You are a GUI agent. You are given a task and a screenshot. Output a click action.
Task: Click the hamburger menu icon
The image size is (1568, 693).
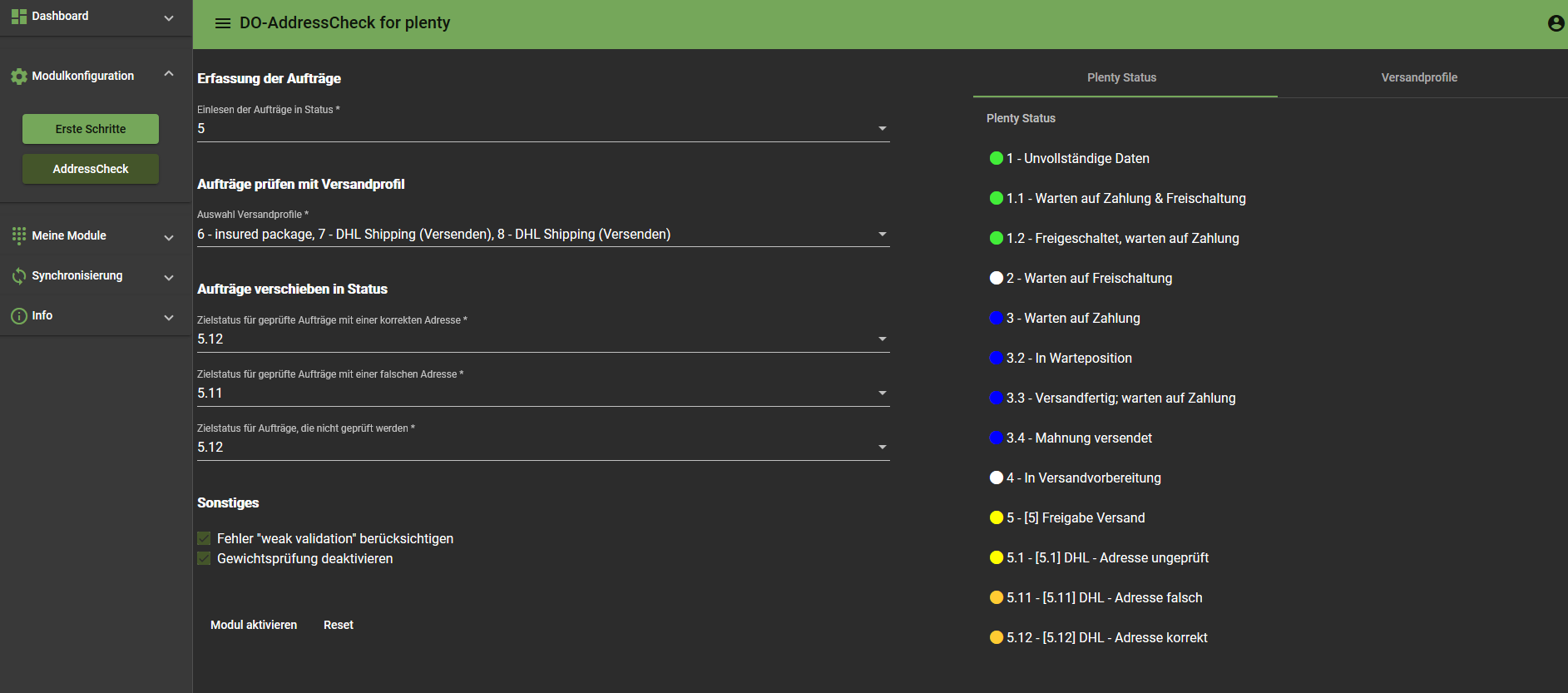[222, 23]
